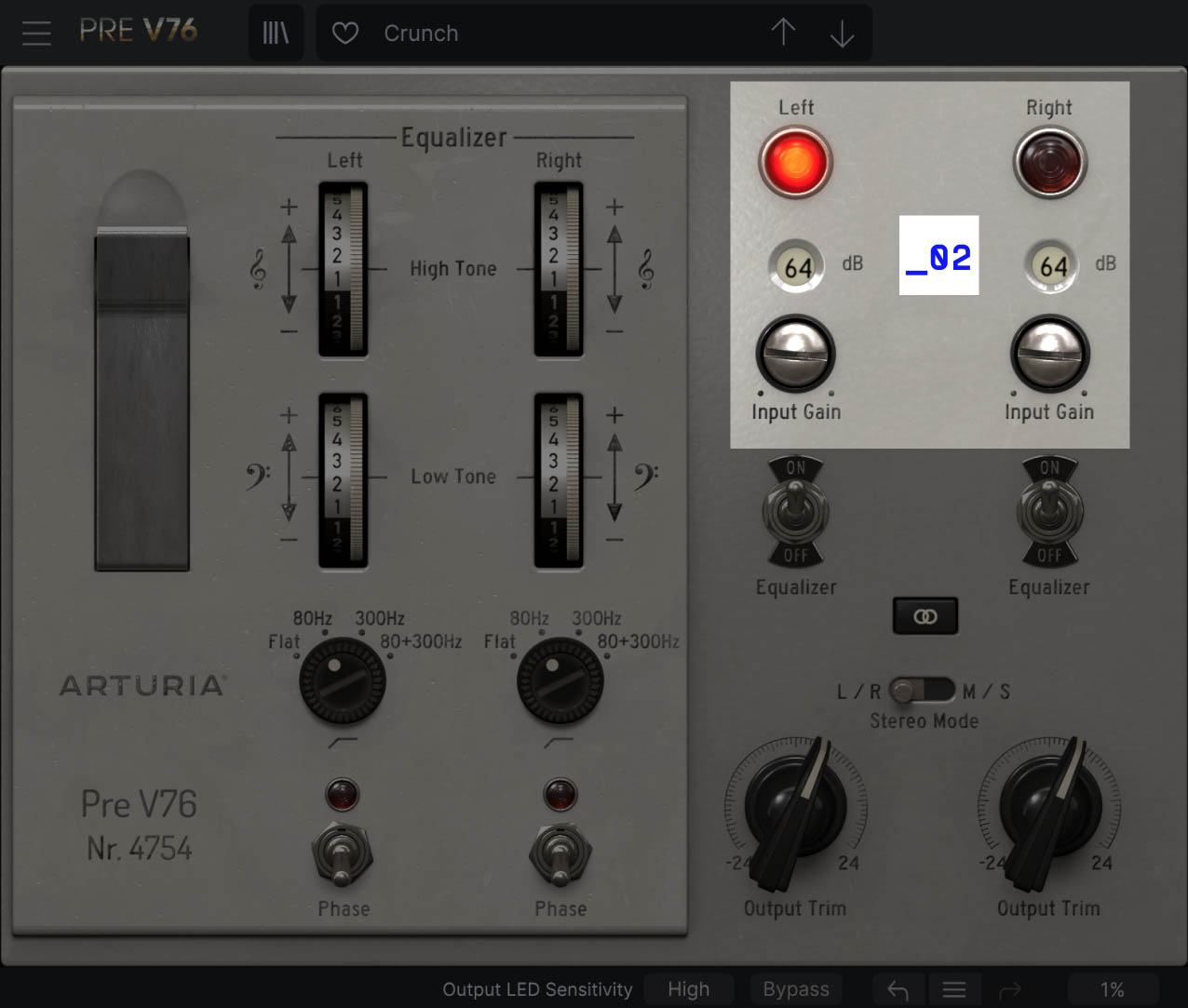Toggle the right channel Equalizer switch
Screen dimensions: 1188x1008
coord(1049,512)
